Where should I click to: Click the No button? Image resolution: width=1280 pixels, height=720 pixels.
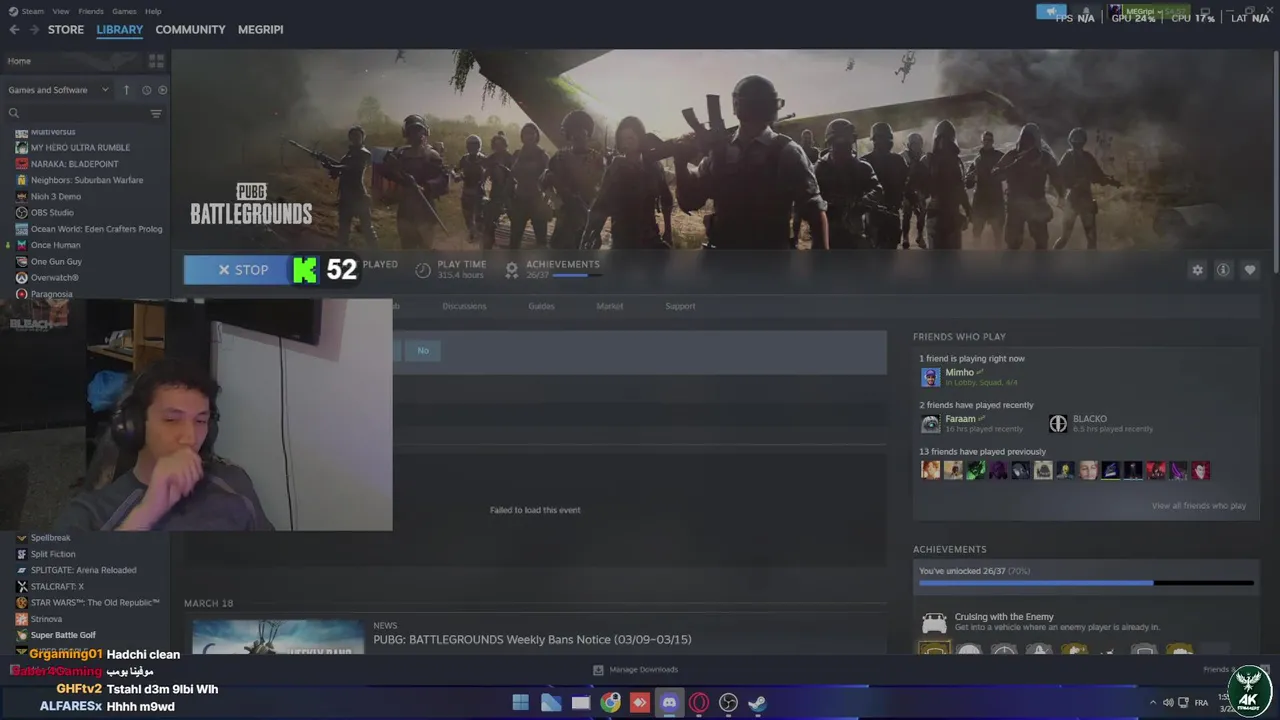point(423,350)
